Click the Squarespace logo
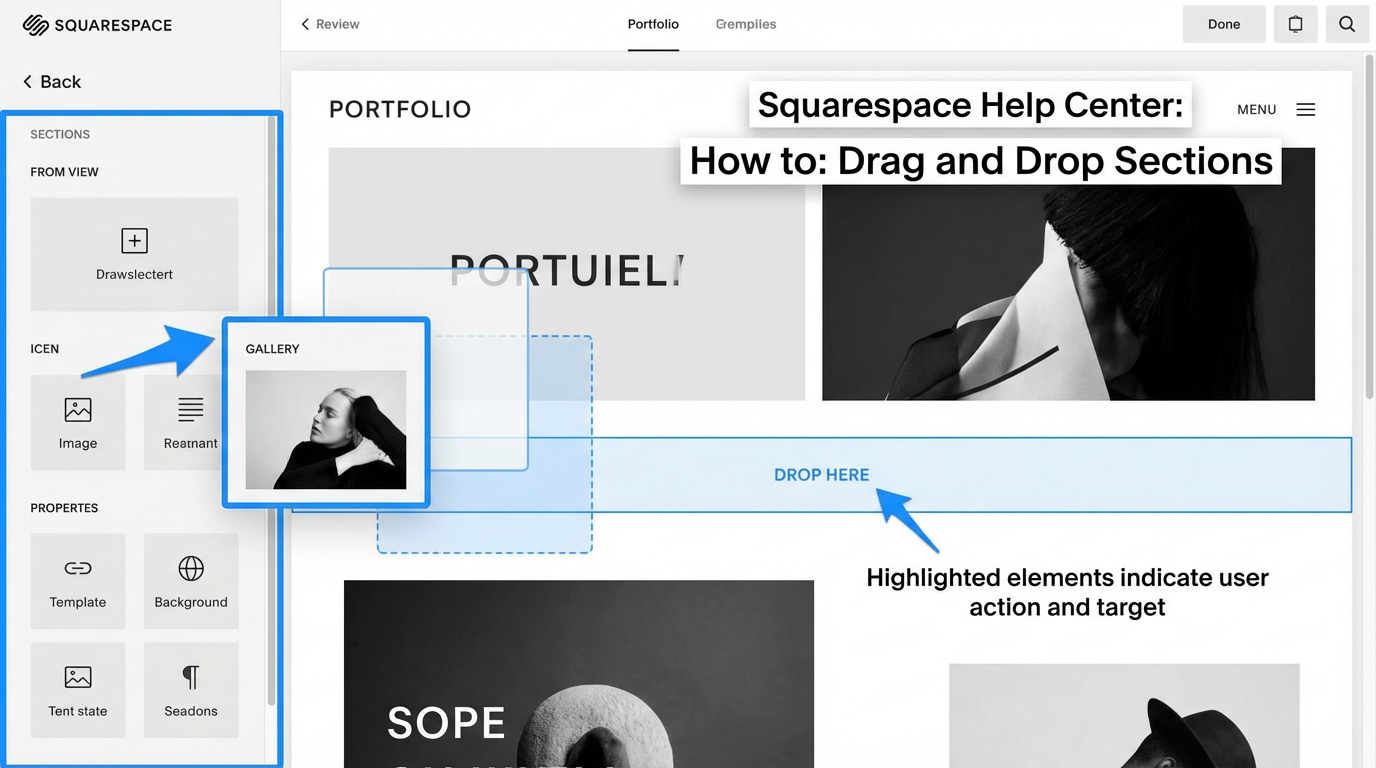This screenshot has width=1376, height=768. (x=96, y=24)
